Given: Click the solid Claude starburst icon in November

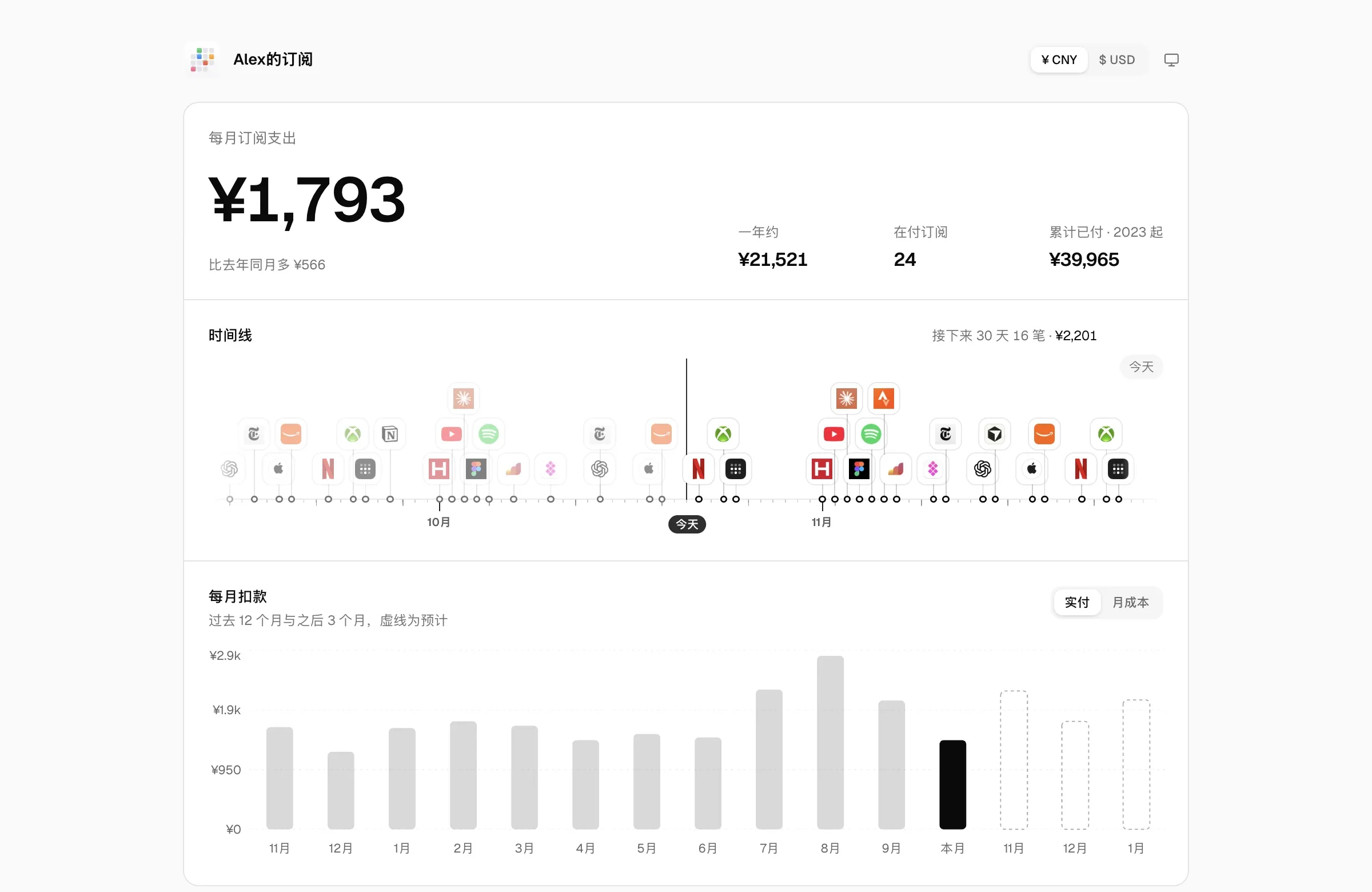Looking at the screenshot, I should [846, 399].
